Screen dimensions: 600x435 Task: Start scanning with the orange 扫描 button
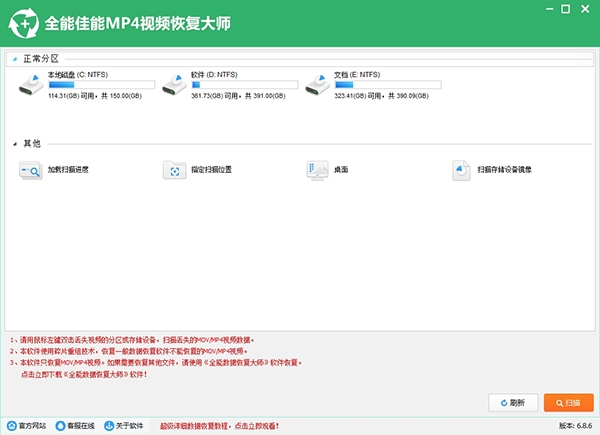tap(569, 403)
